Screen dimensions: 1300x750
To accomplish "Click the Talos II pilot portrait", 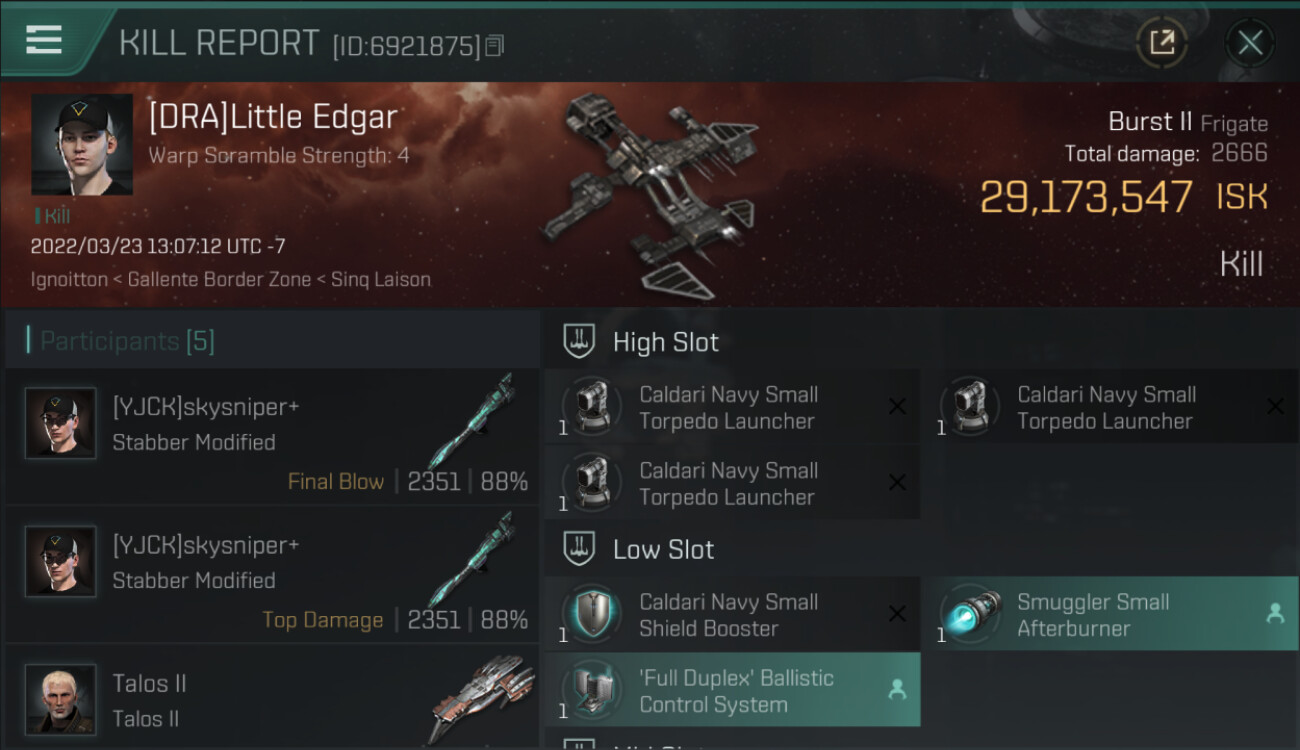I will (61, 699).
